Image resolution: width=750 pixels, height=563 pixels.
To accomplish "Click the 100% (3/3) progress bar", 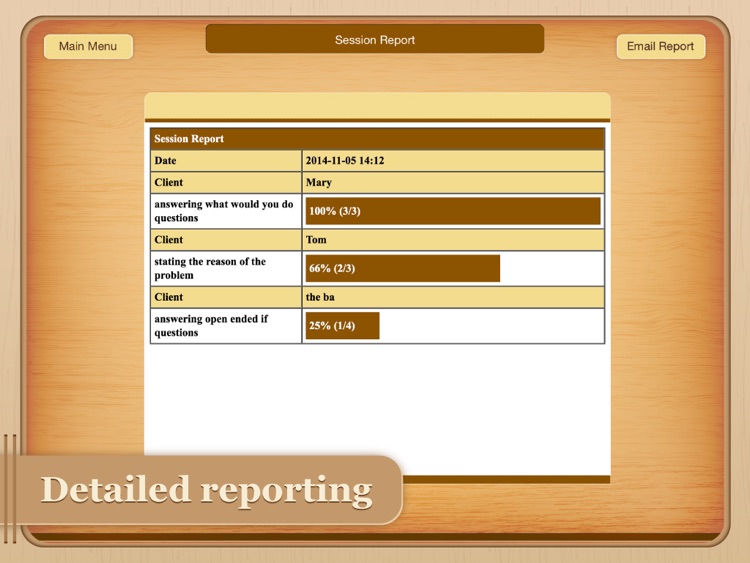I will coord(453,211).
